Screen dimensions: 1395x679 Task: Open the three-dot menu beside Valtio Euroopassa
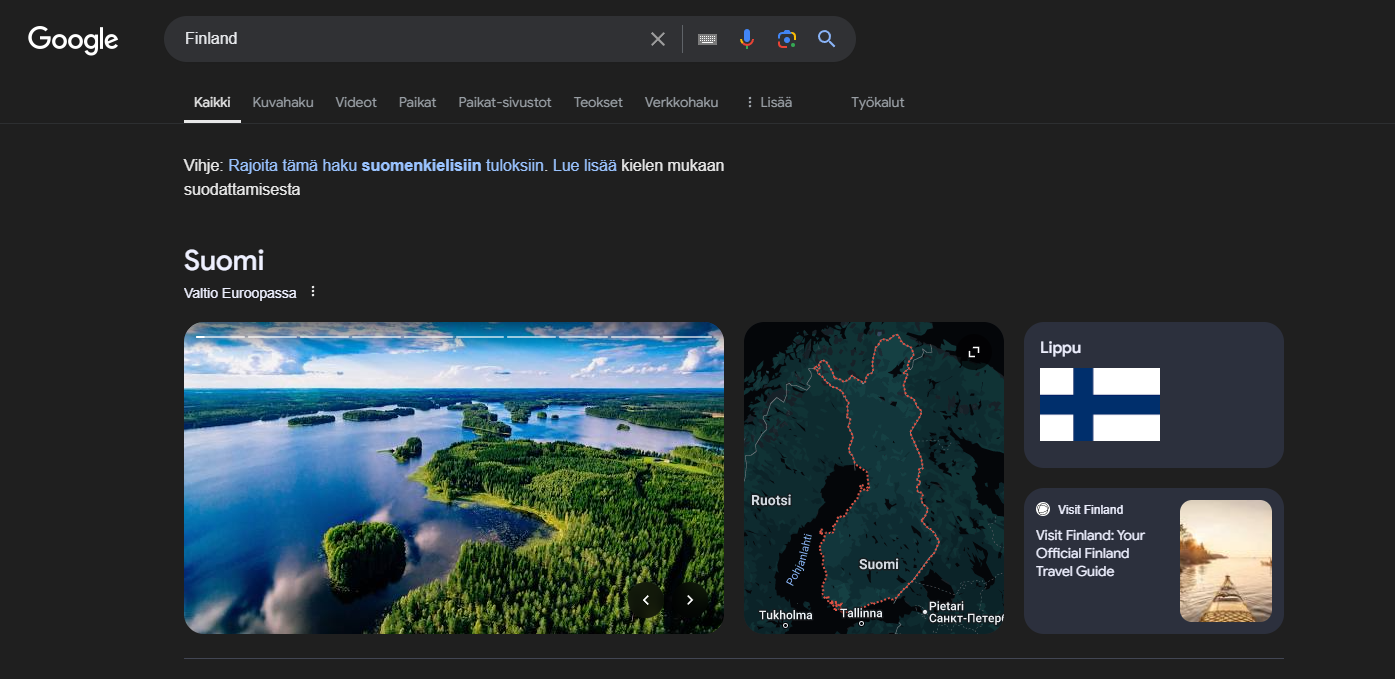(313, 292)
